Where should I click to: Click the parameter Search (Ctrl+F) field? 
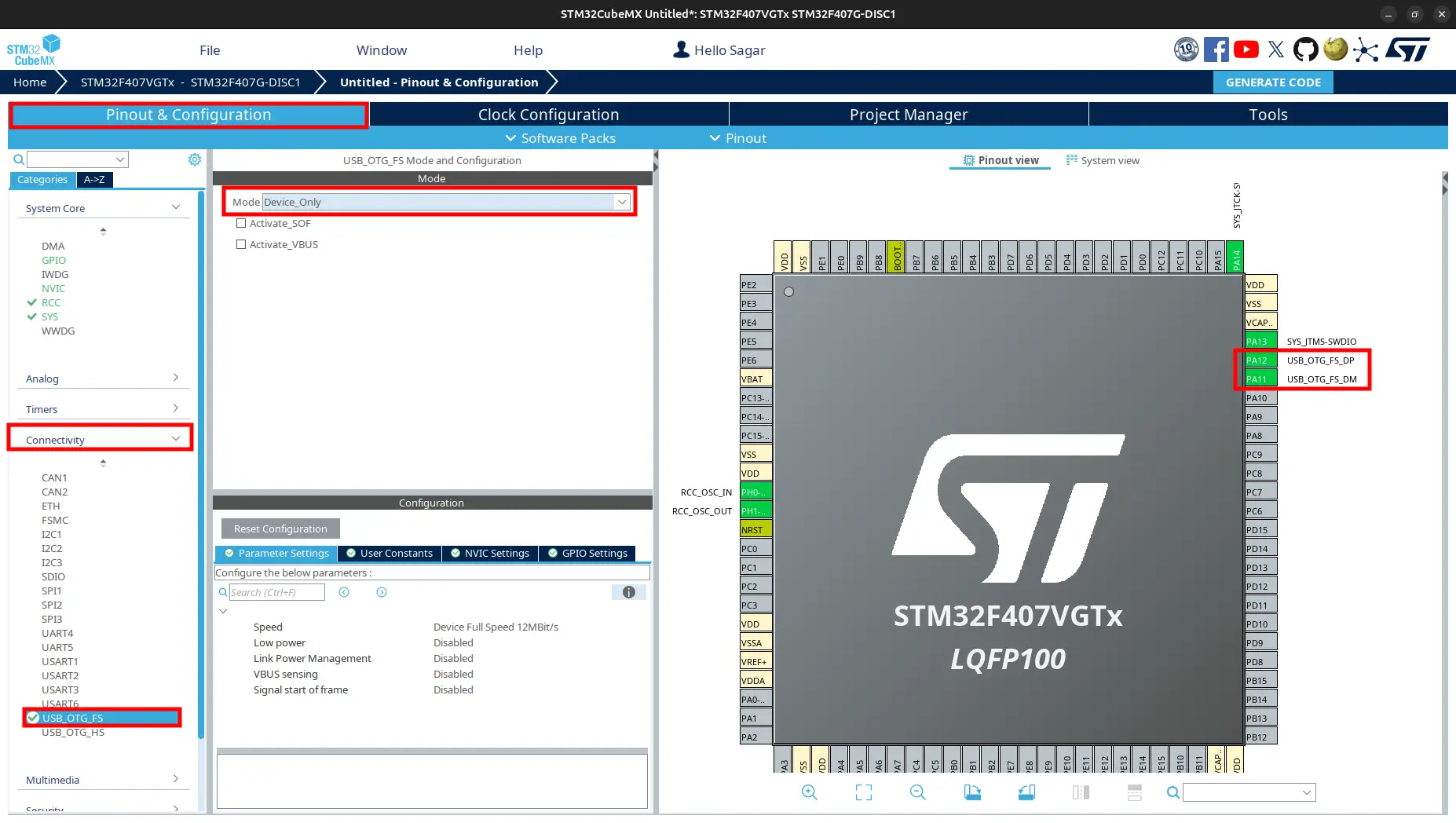pyautogui.click(x=276, y=592)
